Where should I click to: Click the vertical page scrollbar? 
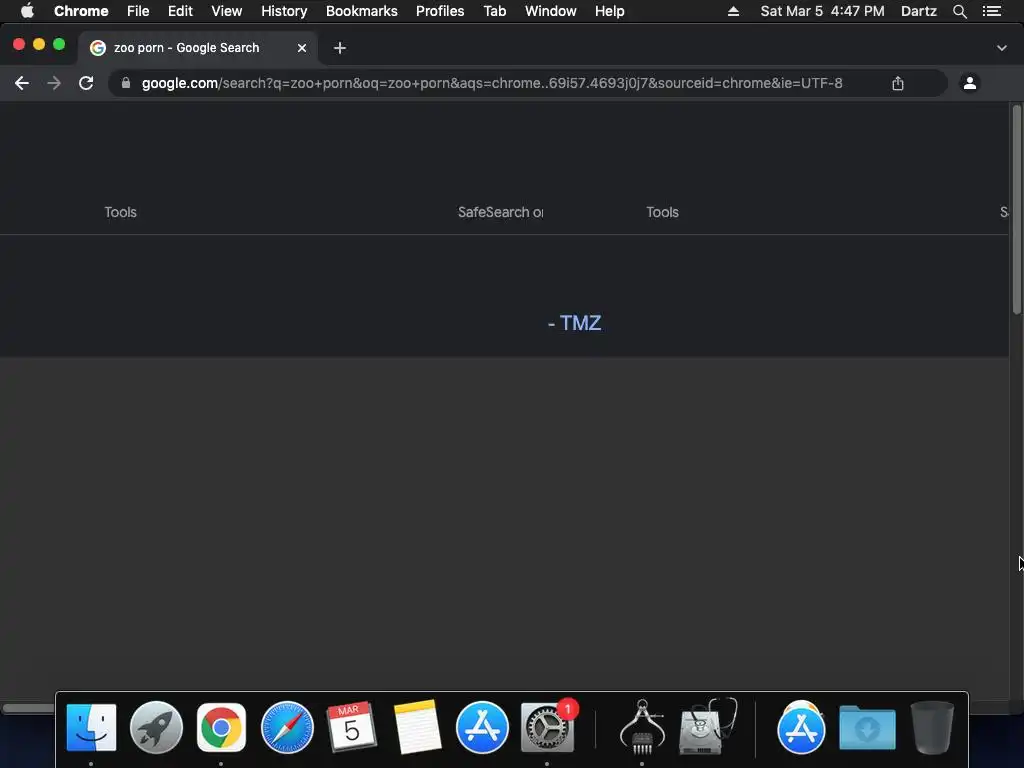[1016, 209]
